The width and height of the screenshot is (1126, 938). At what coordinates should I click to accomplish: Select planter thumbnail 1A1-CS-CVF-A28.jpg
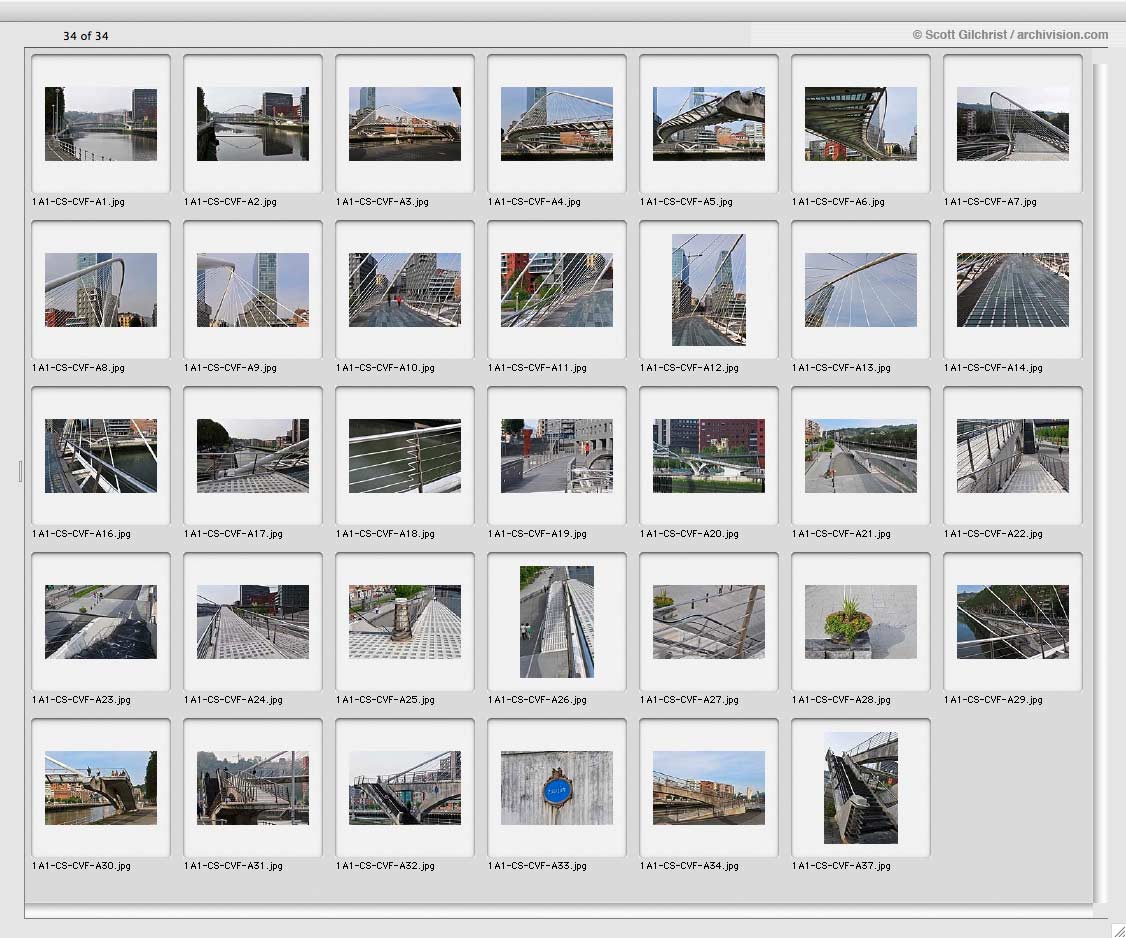click(860, 621)
